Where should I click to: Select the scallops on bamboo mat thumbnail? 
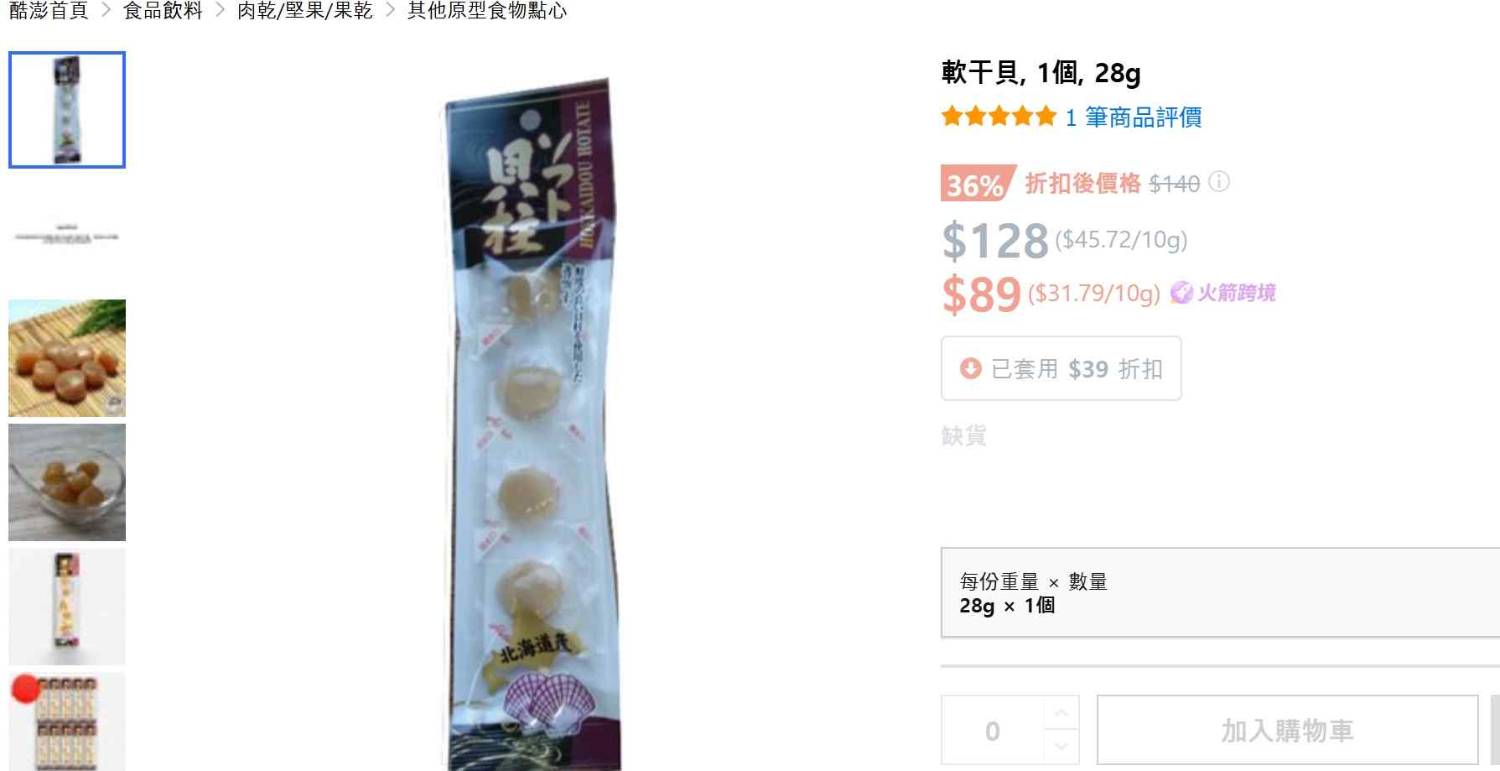[x=67, y=358]
